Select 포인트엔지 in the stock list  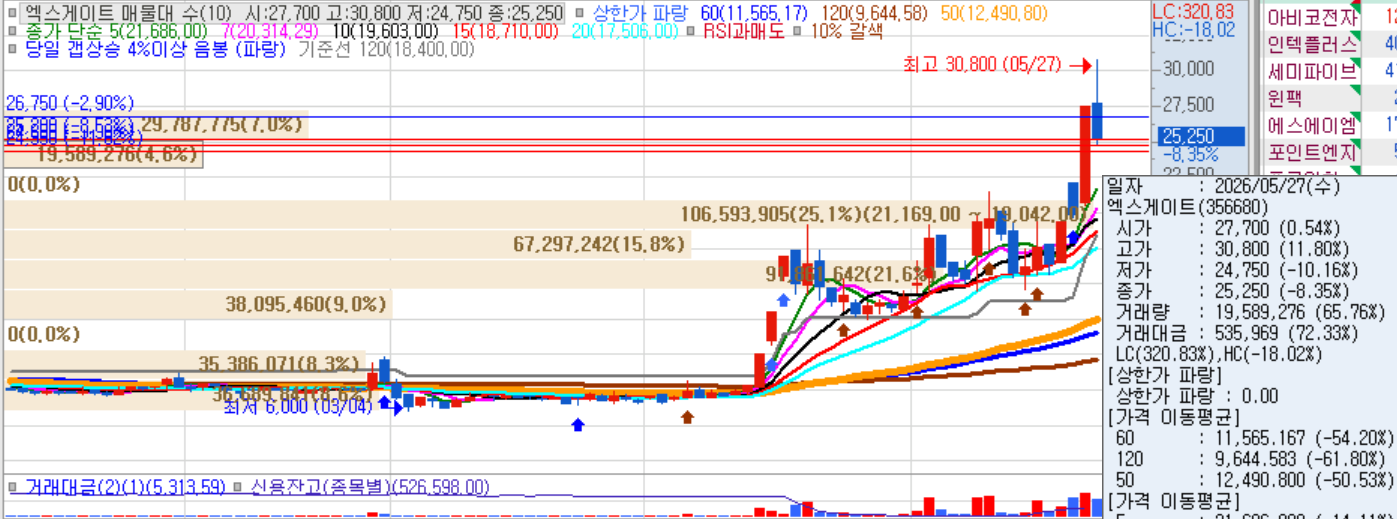[x=1313, y=152]
